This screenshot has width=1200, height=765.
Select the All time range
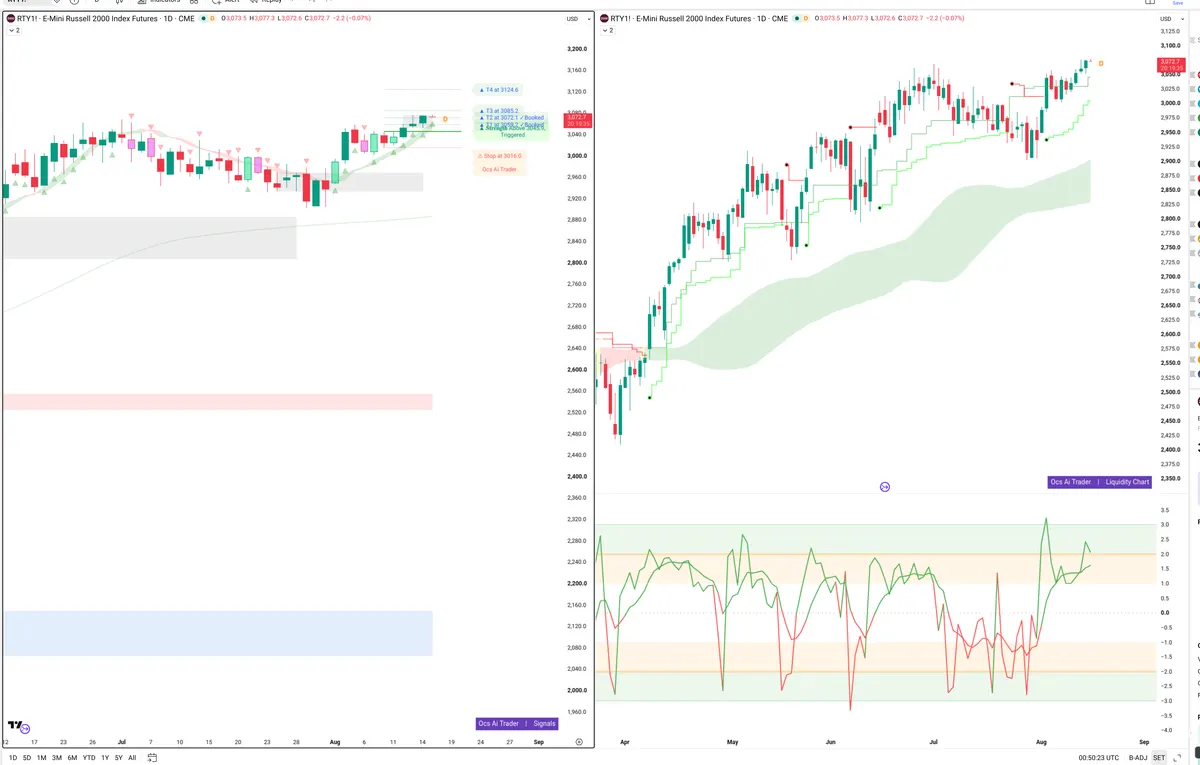[132, 758]
